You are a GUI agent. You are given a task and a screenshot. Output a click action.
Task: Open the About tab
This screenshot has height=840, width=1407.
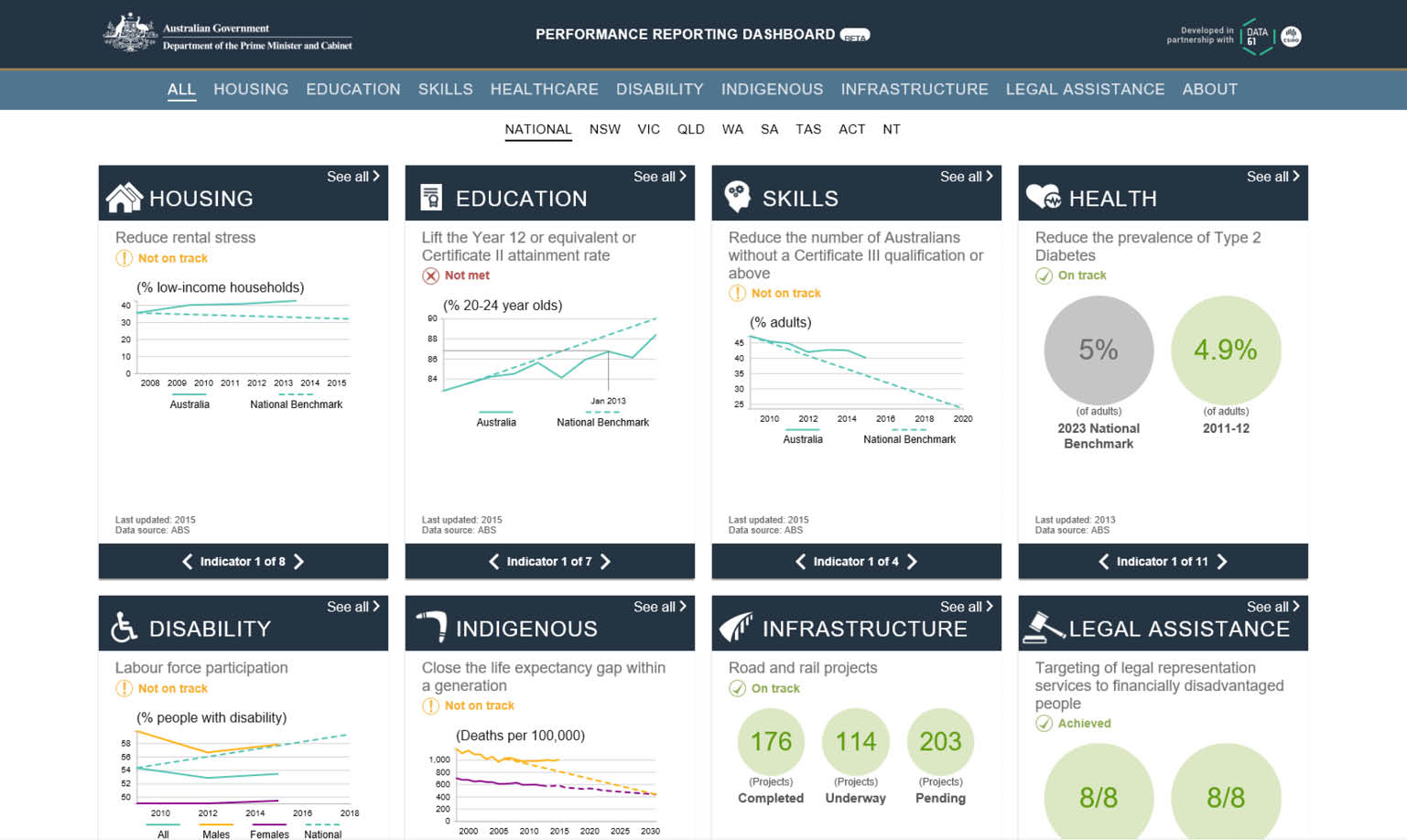click(x=1209, y=90)
